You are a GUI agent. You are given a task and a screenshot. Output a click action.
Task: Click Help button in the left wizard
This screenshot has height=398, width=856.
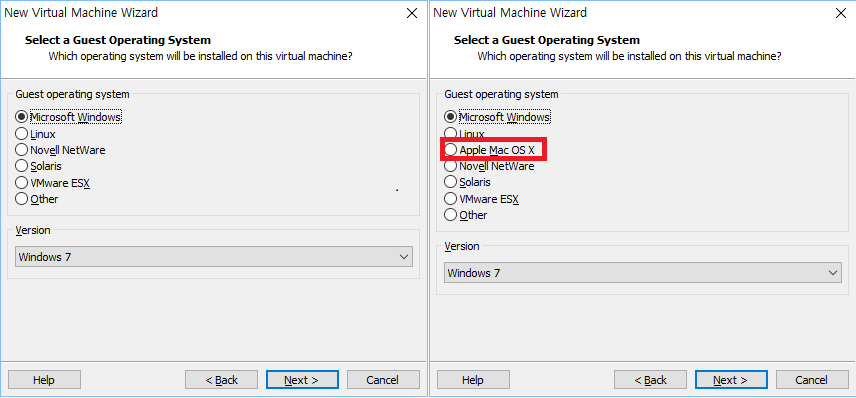click(x=44, y=380)
